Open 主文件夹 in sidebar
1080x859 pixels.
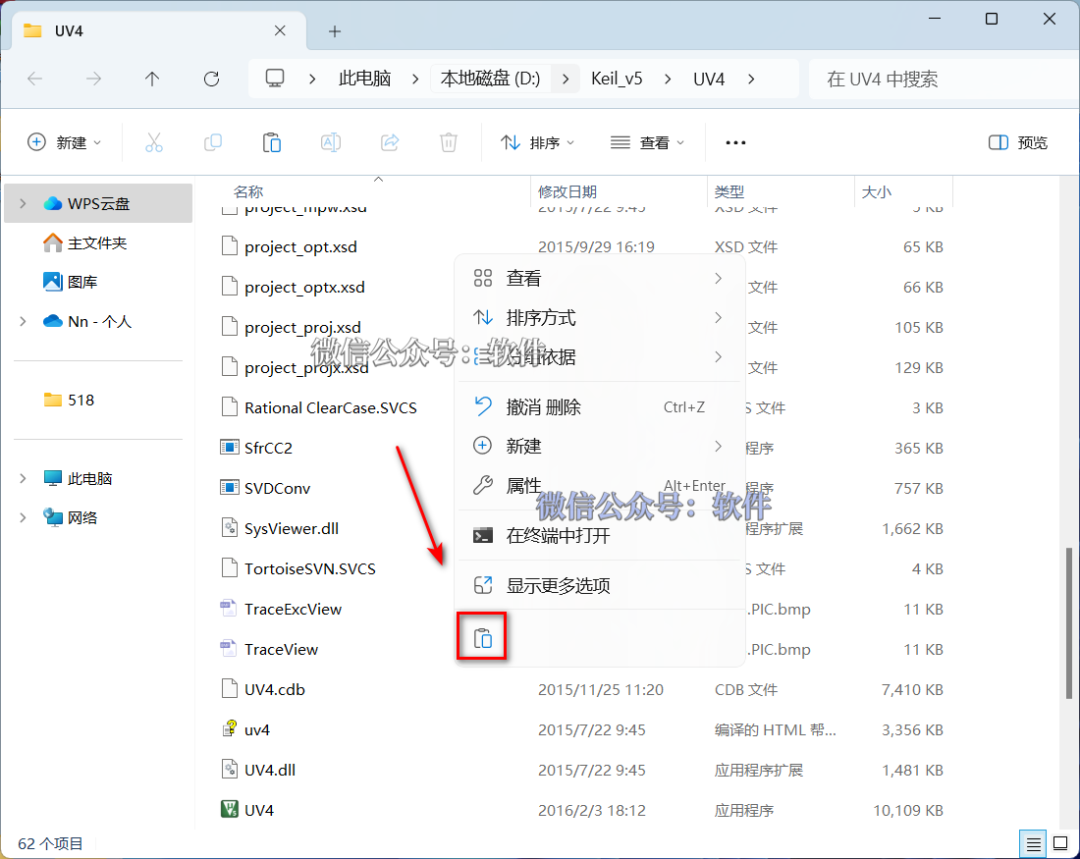[97, 242]
